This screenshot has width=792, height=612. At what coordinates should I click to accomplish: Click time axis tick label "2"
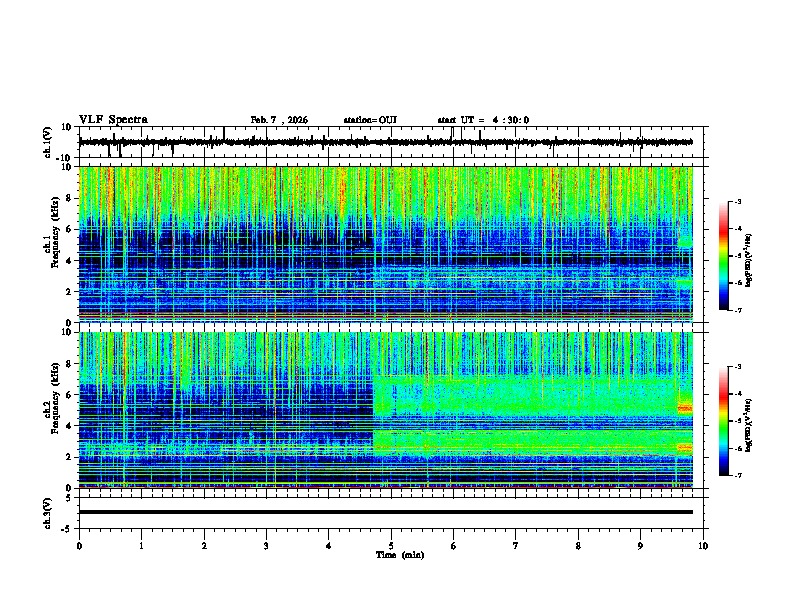(204, 546)
